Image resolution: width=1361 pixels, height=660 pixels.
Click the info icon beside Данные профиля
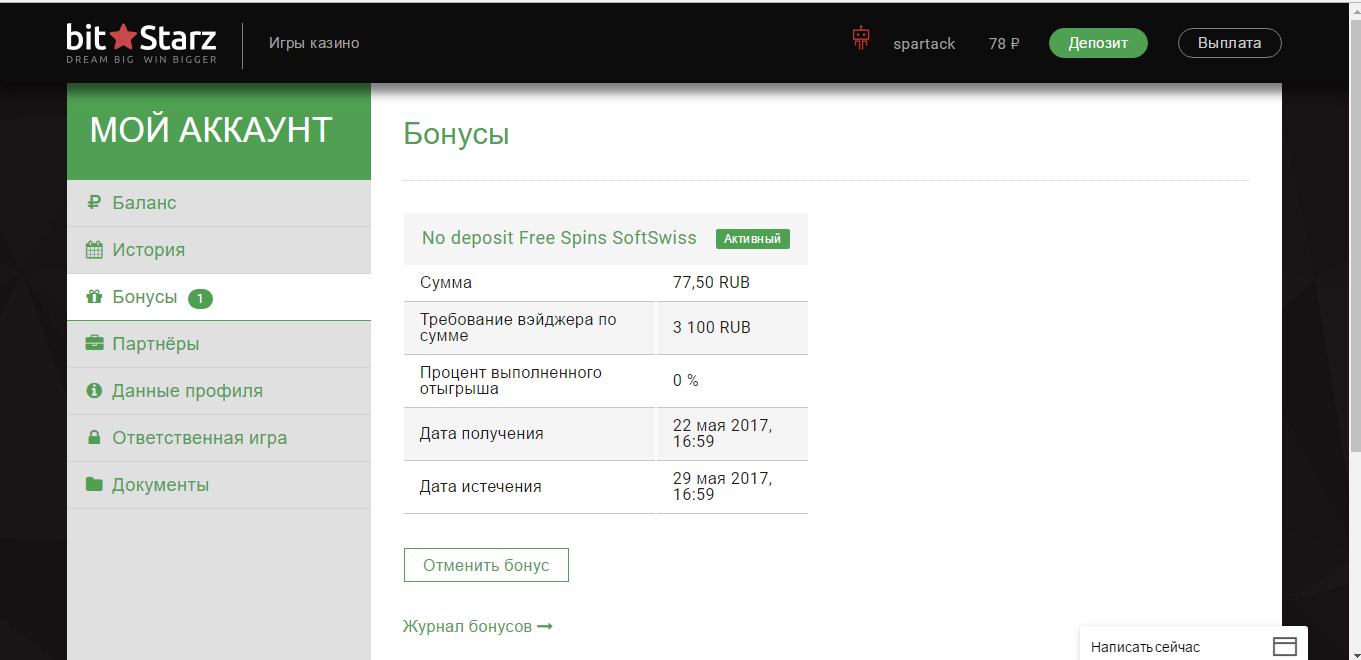pyautogui.click(x=94, y=391)
